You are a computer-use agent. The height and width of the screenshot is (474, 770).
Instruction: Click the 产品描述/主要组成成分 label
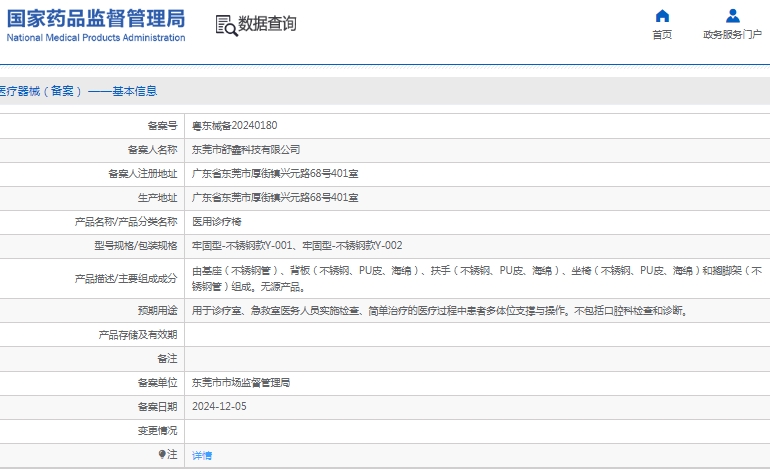click(126, 279)
